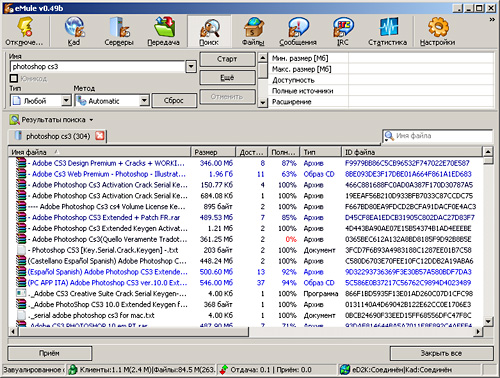Screen dimensions: 500x378
Task: Click the Сброс (Reset) button
Action: coord(174,100)
